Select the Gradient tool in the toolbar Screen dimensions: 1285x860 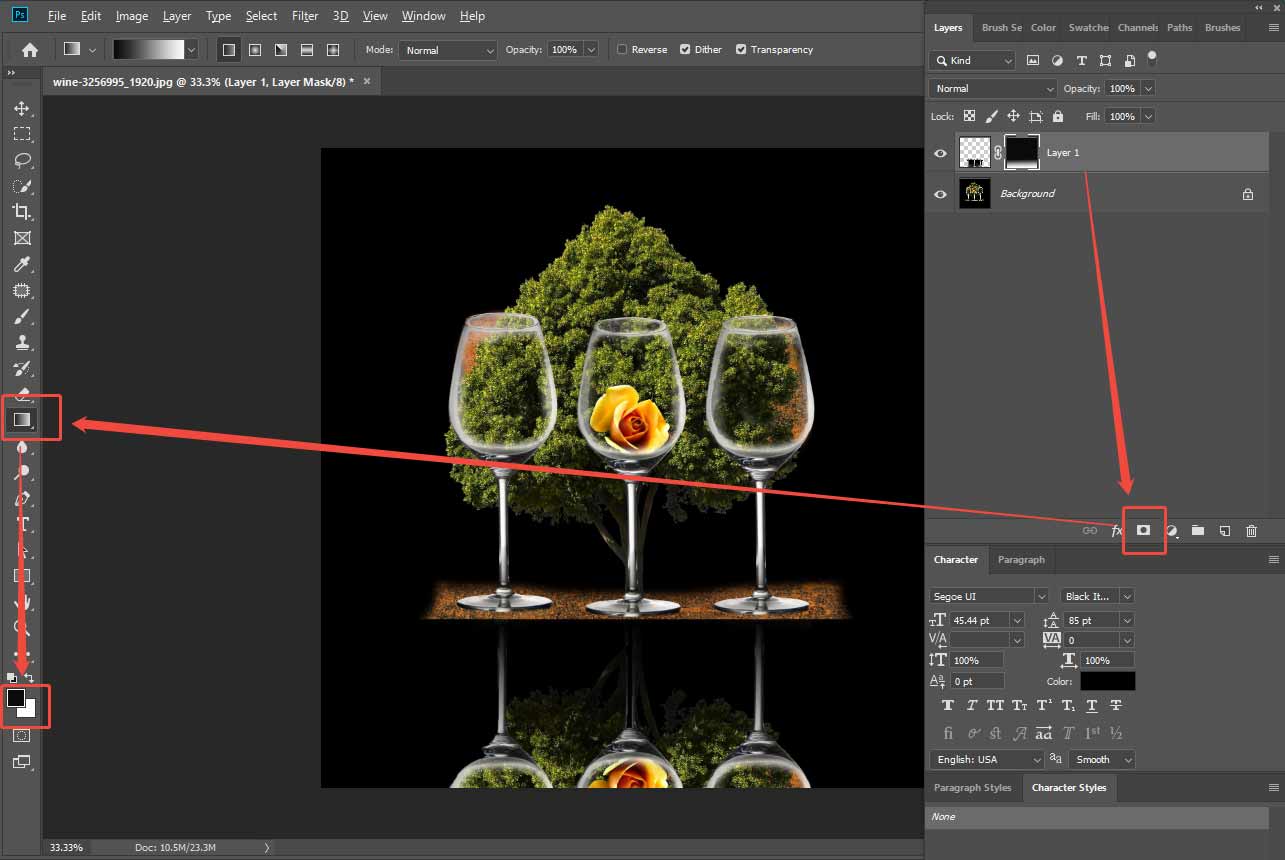(22, 418)
